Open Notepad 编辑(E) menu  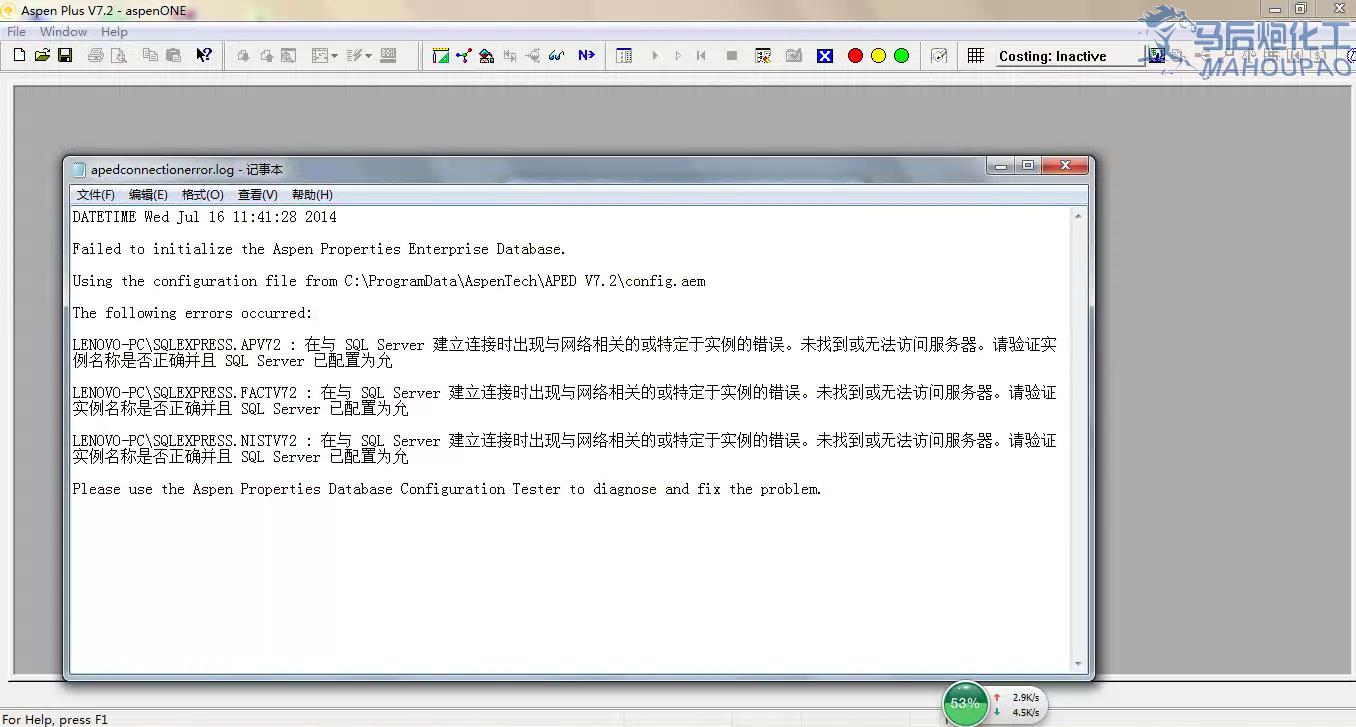148,195
